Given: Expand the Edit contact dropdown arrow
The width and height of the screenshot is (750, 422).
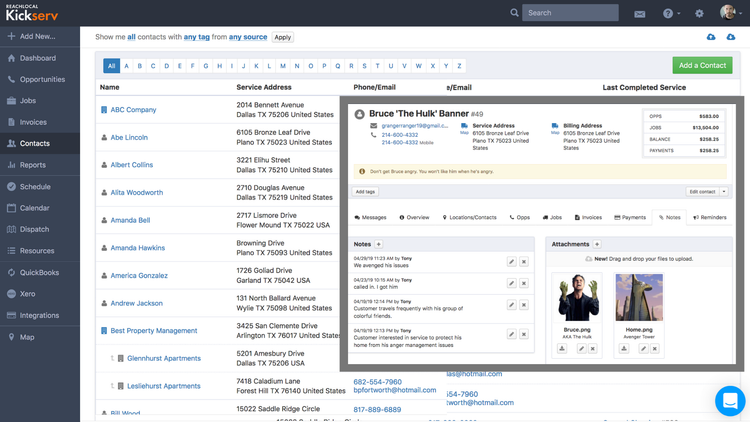Looking at the screenshot, I should click(x=724, y=191).
